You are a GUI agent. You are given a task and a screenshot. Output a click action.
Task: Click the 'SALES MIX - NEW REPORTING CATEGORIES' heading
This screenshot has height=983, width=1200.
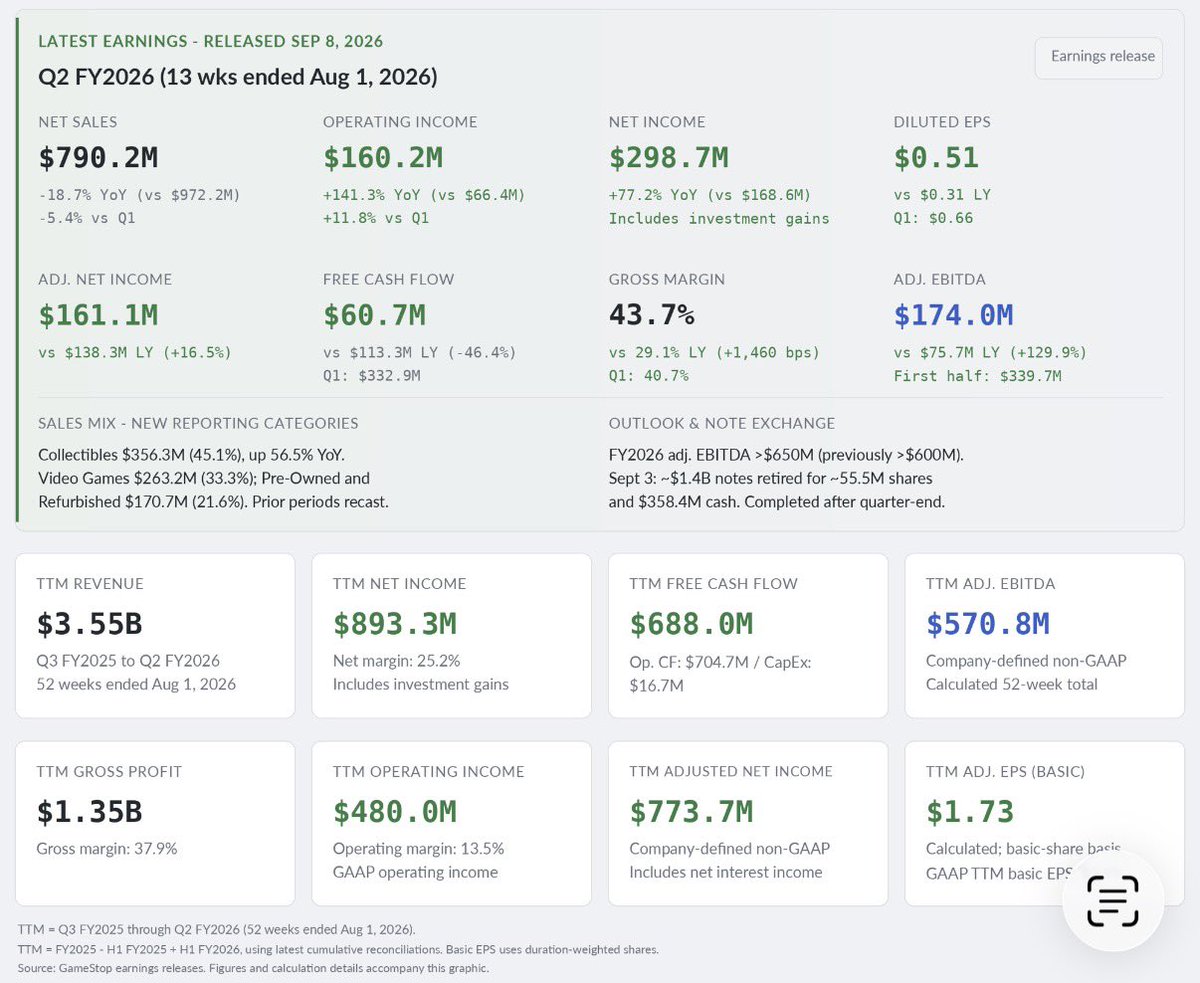[198, 423]
